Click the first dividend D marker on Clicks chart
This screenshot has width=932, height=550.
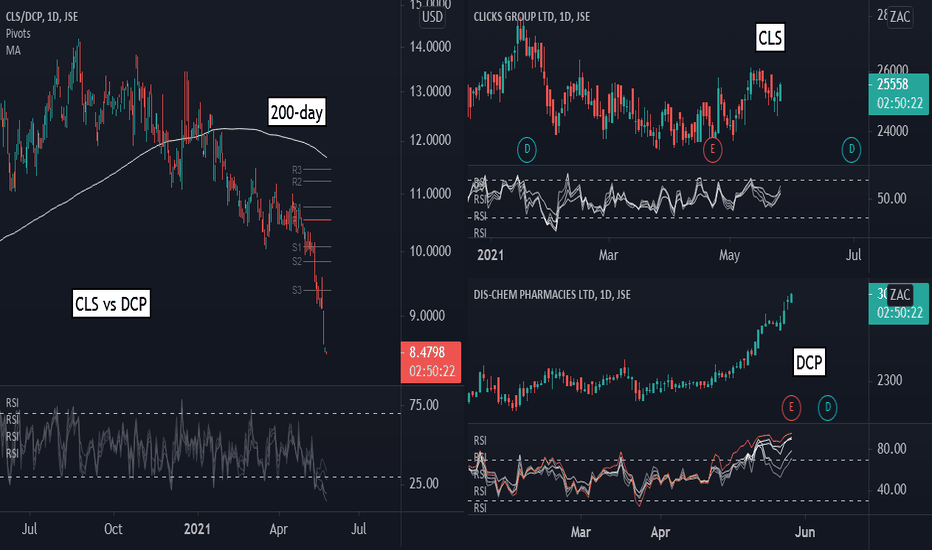pos(527,149)
